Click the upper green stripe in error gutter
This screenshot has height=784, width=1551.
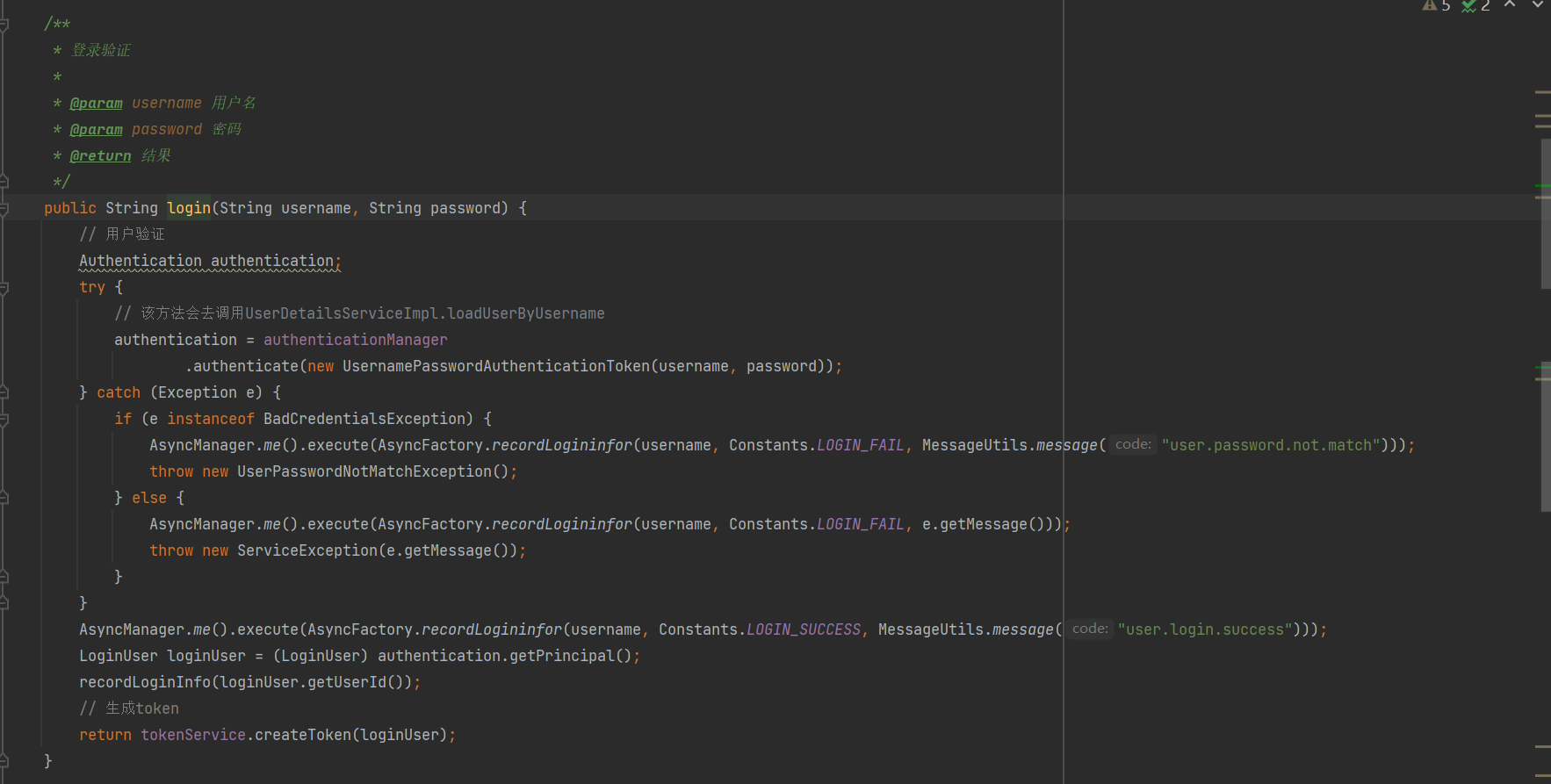[1542, 185]
